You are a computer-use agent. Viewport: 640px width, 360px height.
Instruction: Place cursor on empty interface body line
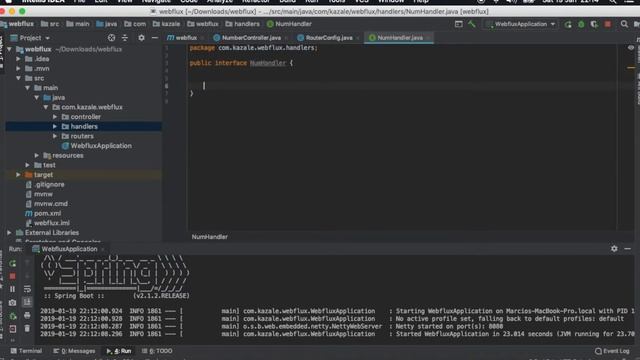402,86
